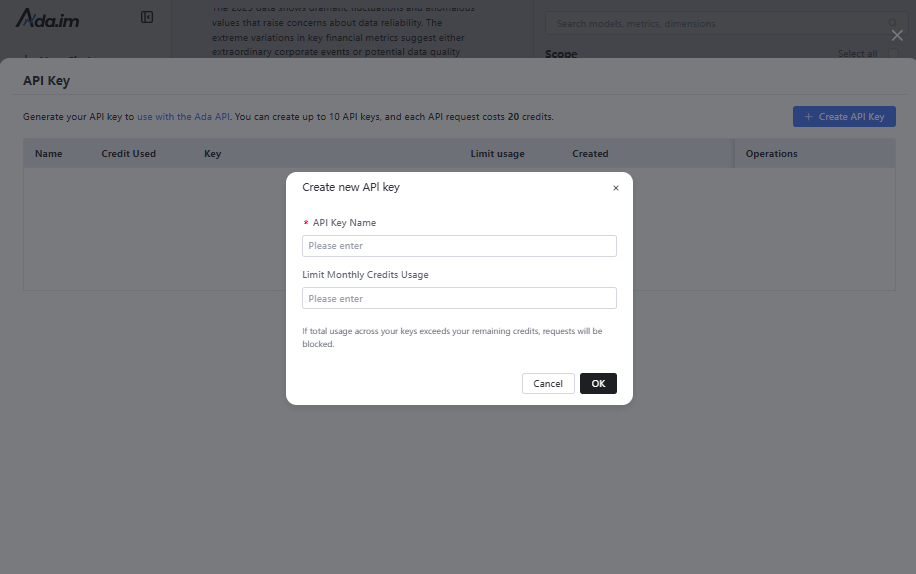Toggle the Select all checkbox
This screenshot has width=916, height=574.
coord(891,54)
